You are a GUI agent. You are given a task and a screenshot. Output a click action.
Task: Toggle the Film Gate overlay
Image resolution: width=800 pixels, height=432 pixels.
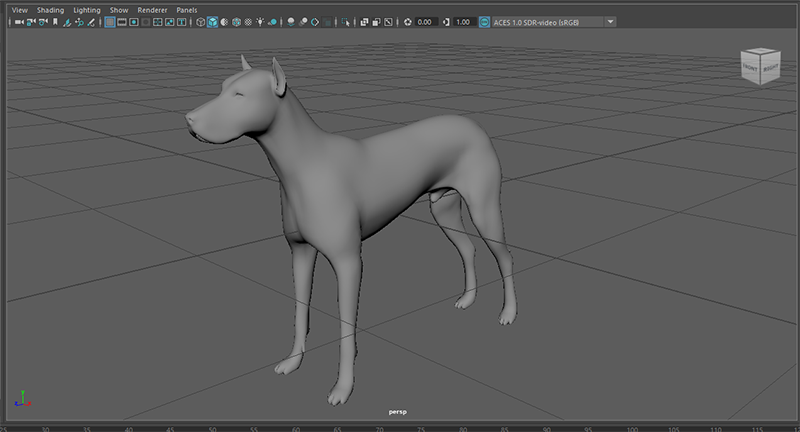tap(122, 21)
